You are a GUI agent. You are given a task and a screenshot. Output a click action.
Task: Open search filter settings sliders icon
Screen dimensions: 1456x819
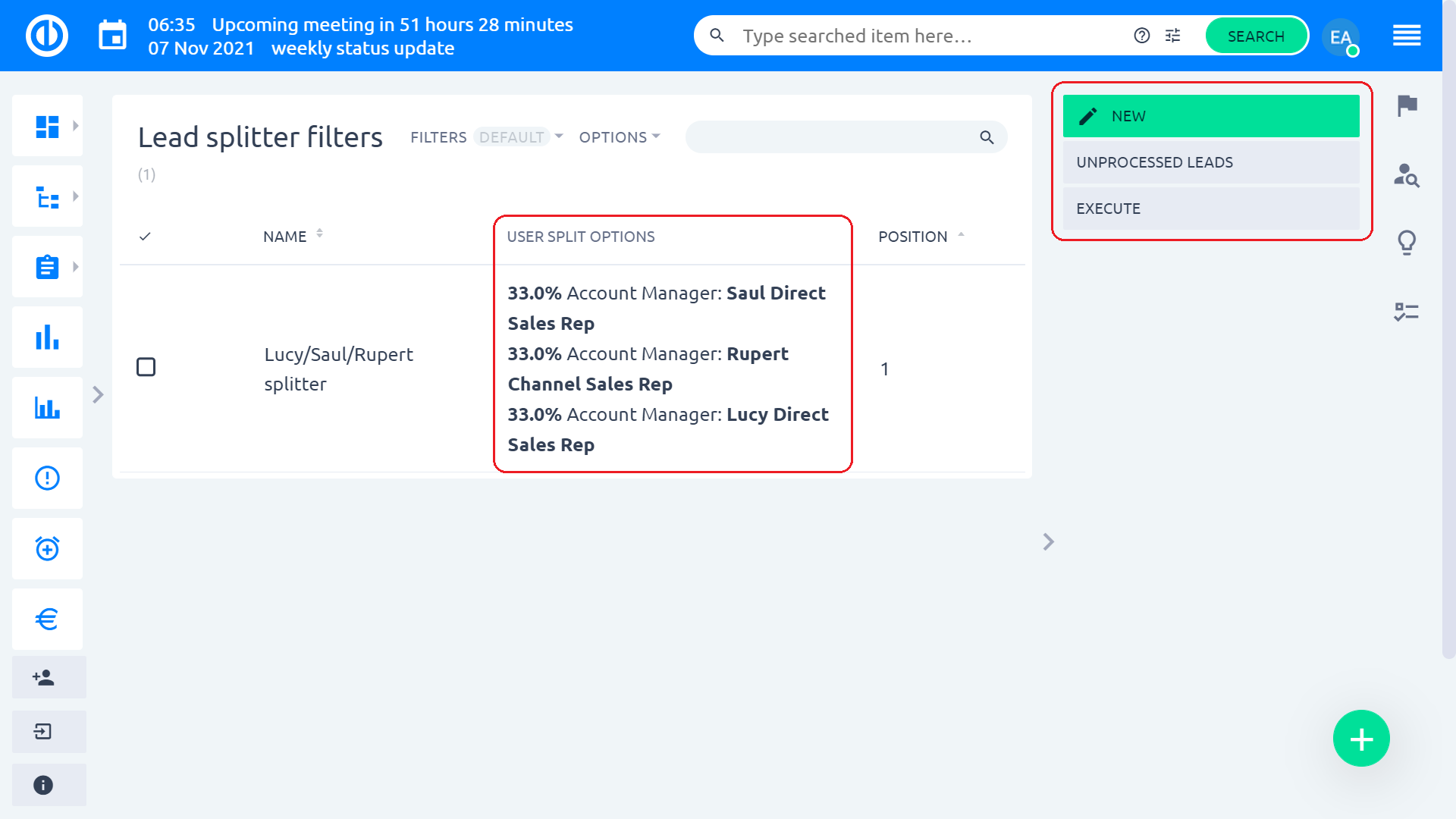[x=1172, y=36]
